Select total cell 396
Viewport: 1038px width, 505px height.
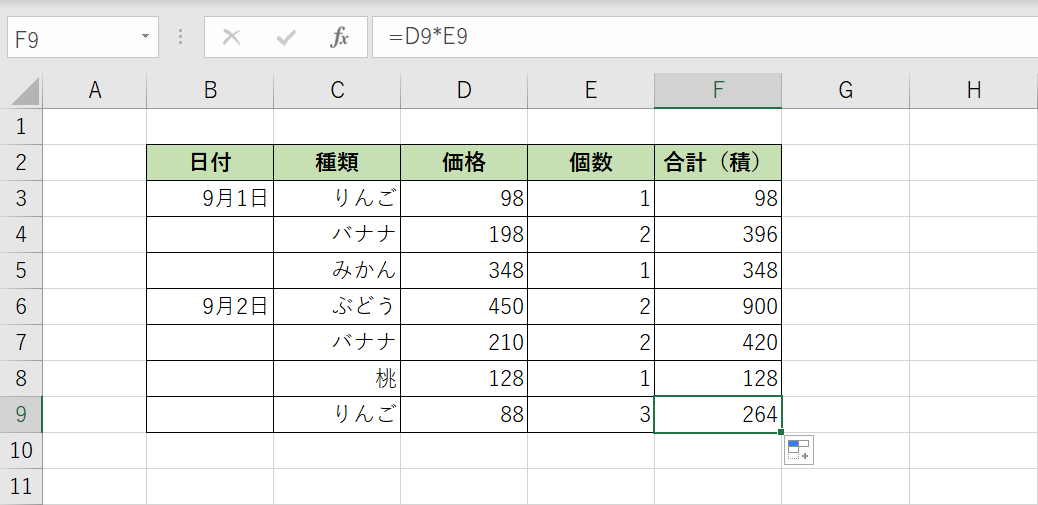[x=718, y=234]
